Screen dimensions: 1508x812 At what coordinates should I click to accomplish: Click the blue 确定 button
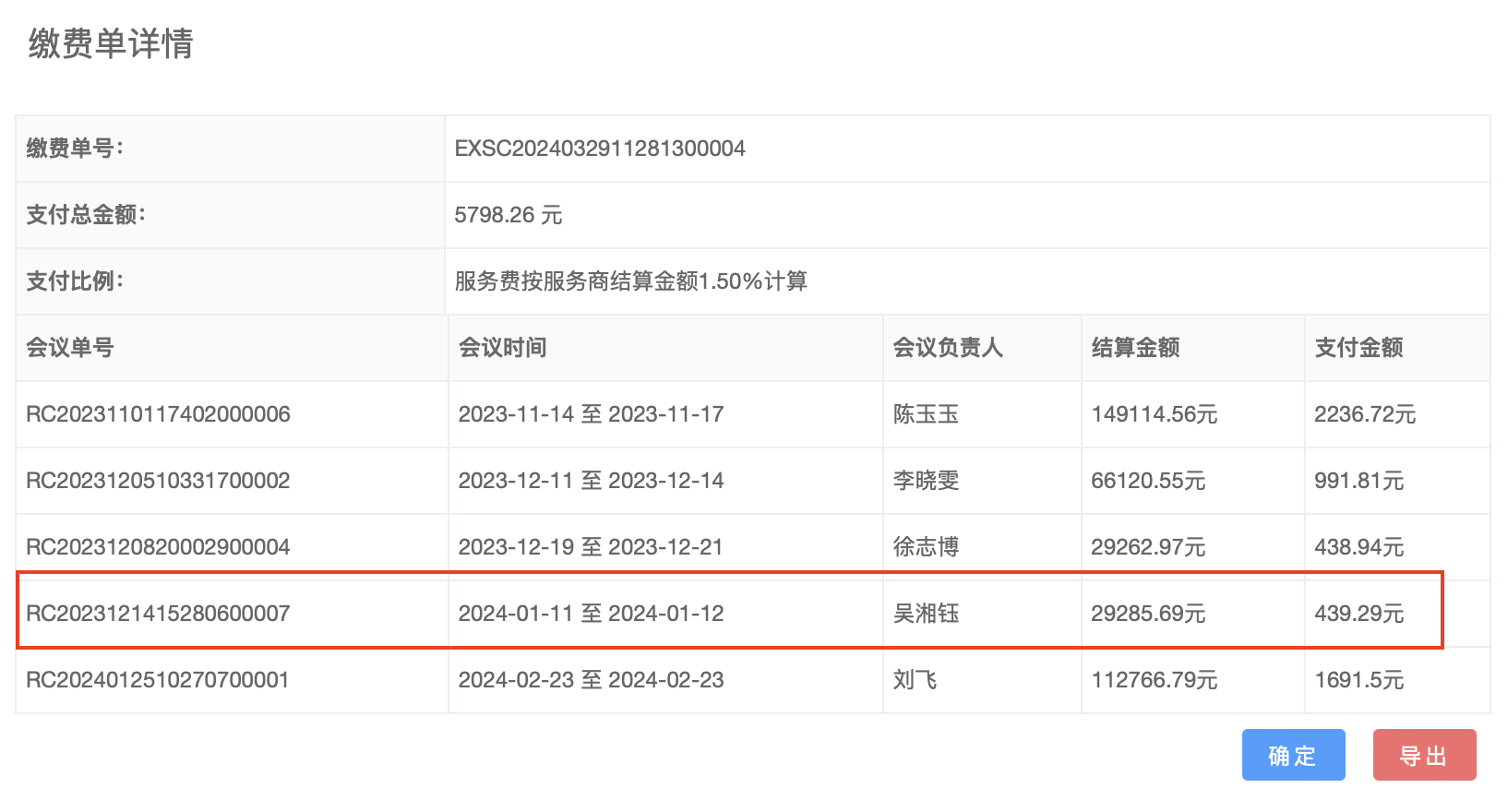point(1292,756)
